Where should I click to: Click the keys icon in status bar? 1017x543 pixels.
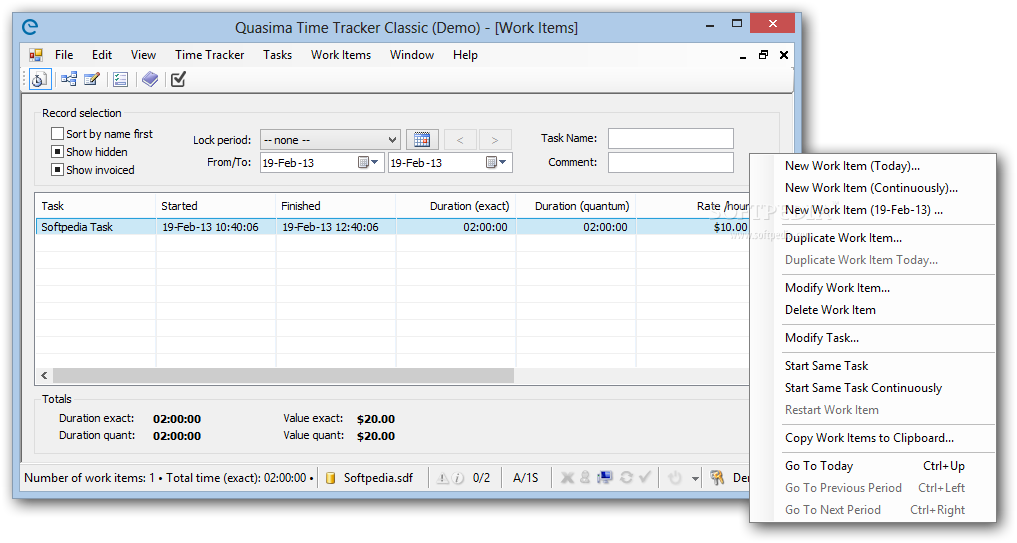[717, 478]
